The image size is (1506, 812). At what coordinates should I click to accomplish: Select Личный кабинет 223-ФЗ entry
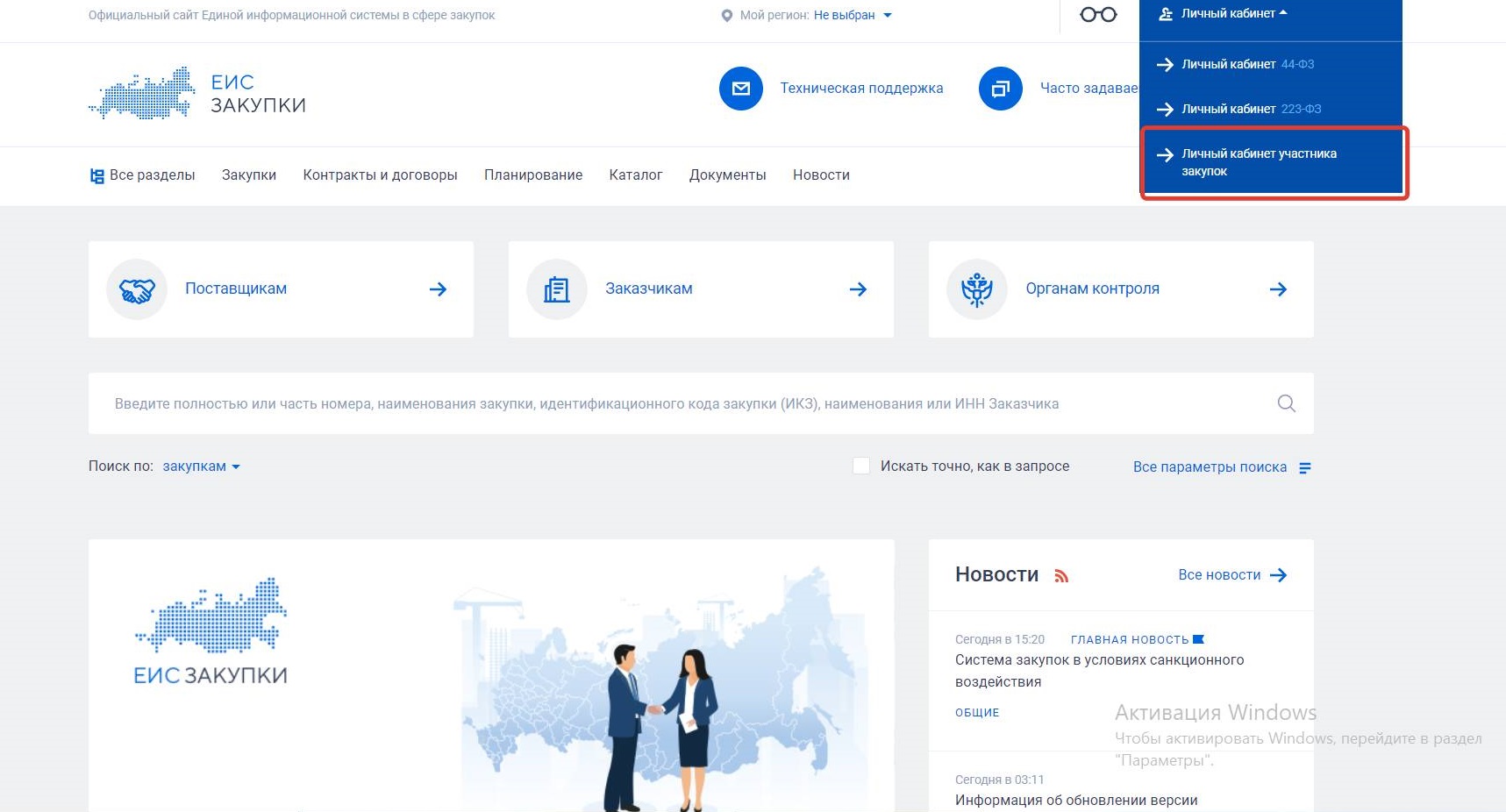(x=1271, y=109)
